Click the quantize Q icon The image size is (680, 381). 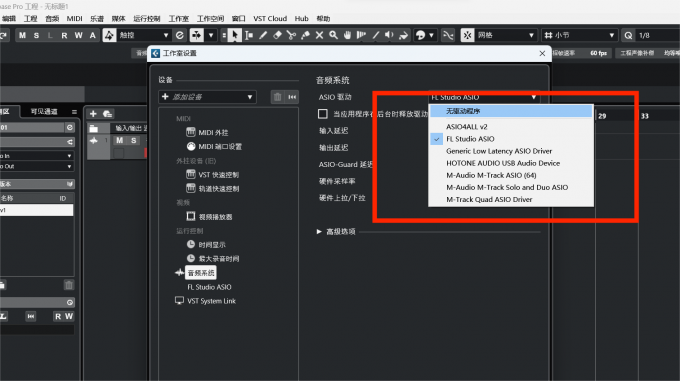(628, 35)
